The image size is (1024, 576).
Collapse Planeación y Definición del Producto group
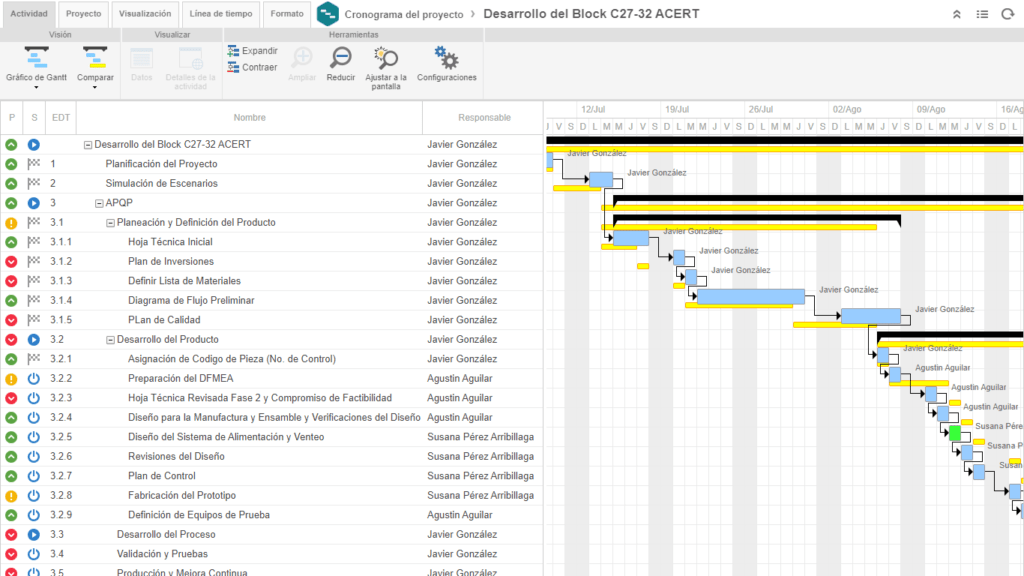(111, 223)
